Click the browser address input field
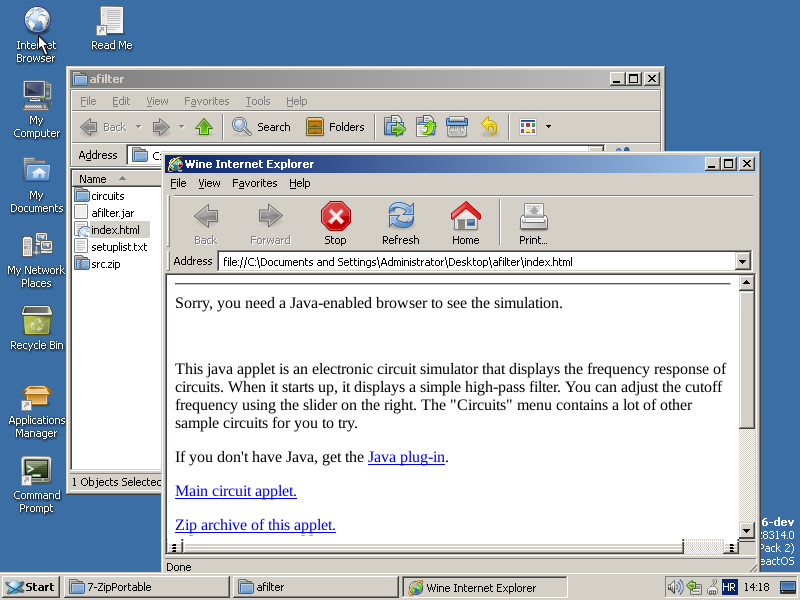Viewport: 800px width, 600px height. pyautogui.click(x=477, y=262)
